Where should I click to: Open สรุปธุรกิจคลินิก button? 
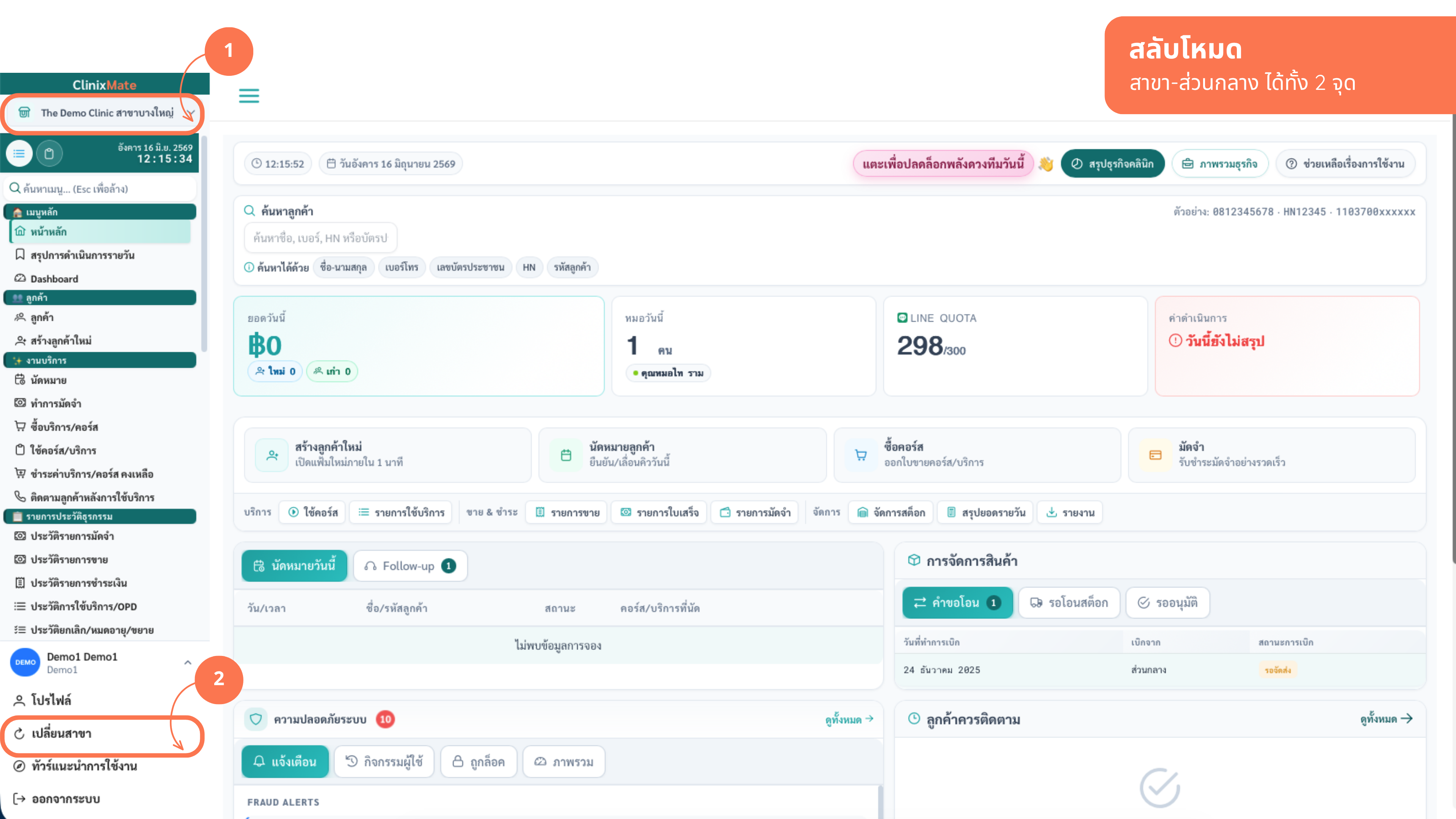[x=1112, y=164]
